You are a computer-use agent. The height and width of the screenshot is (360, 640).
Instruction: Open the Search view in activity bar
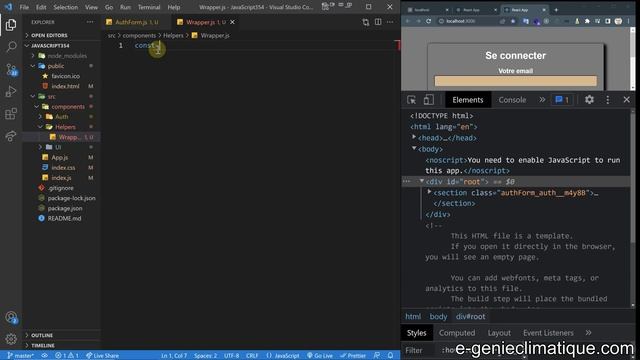11,47
